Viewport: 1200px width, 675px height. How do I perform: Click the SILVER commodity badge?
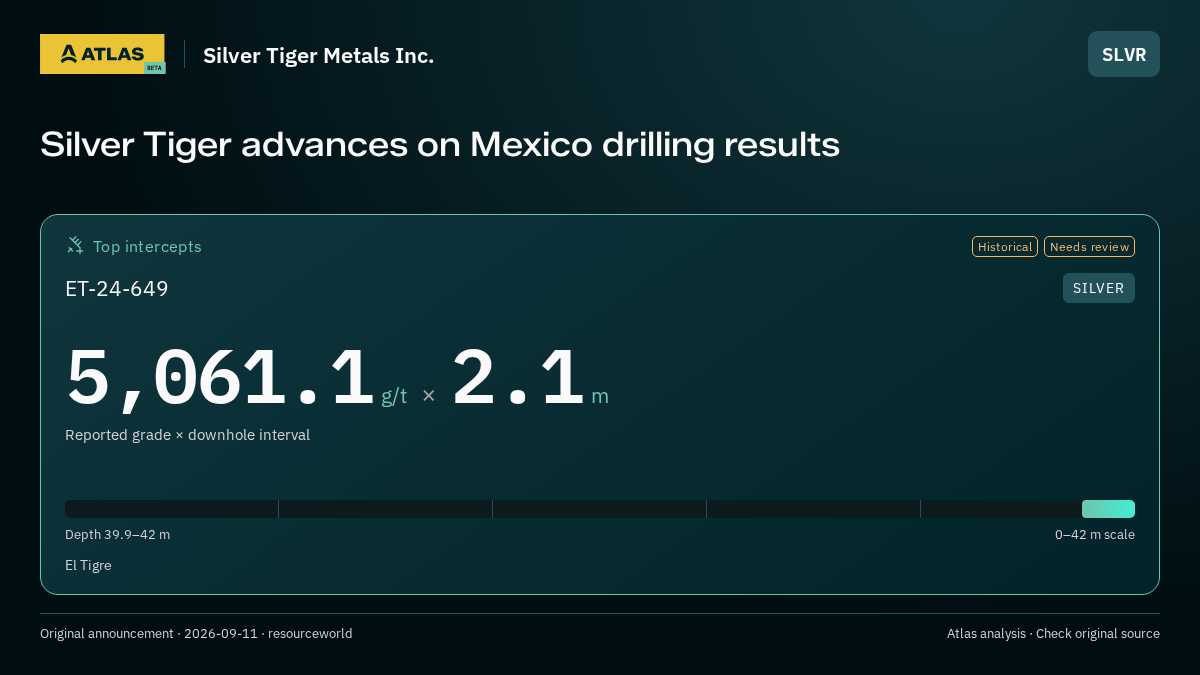click(x=1098, y=288)
